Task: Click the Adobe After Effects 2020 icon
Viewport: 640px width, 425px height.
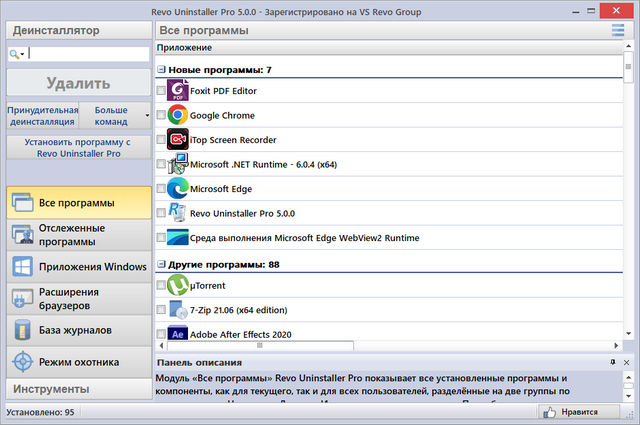Action: (177, 333)
